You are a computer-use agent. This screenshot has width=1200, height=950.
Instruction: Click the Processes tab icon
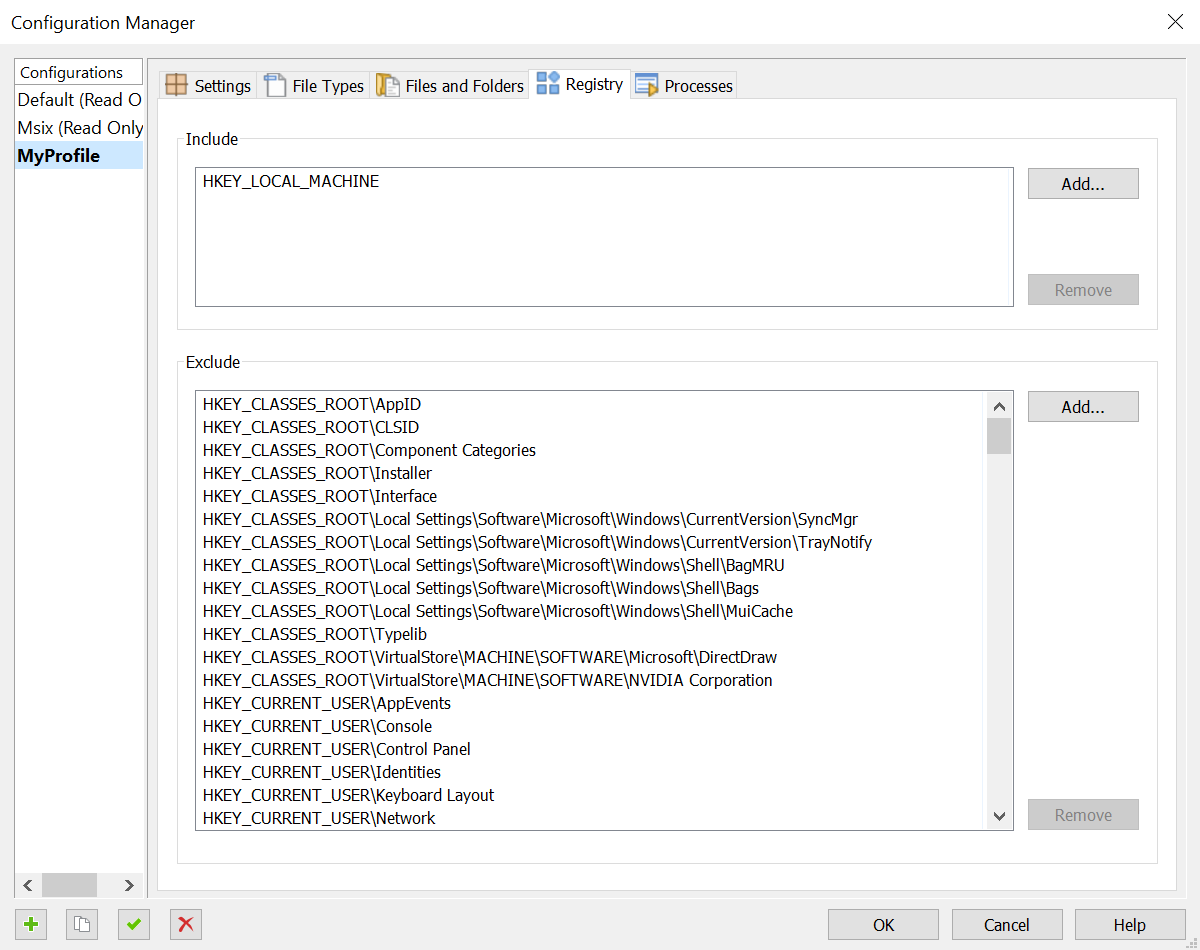tap(647, 85)
